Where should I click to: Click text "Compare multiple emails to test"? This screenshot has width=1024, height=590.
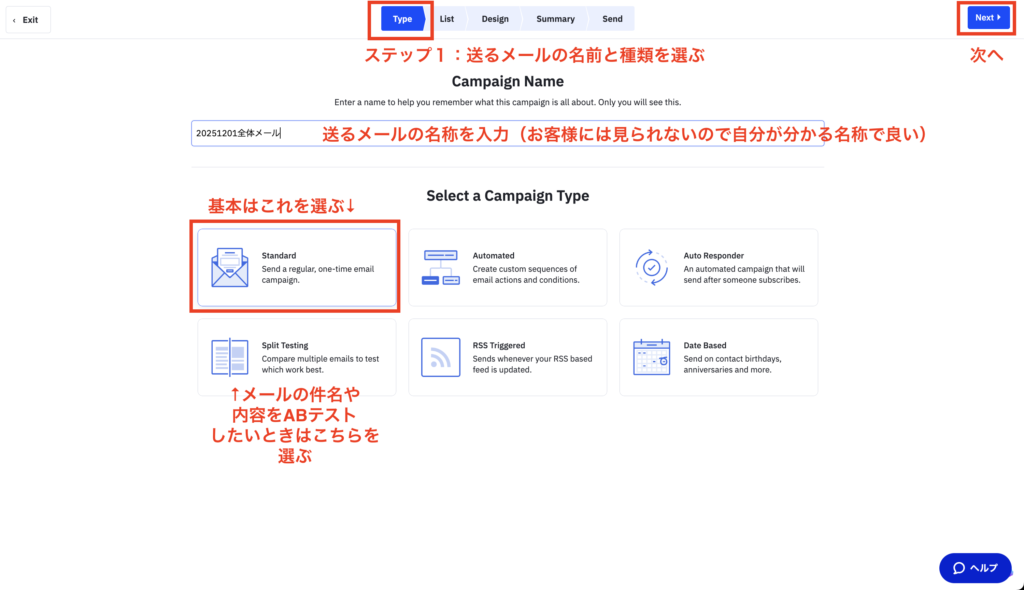tap(320, 359)
